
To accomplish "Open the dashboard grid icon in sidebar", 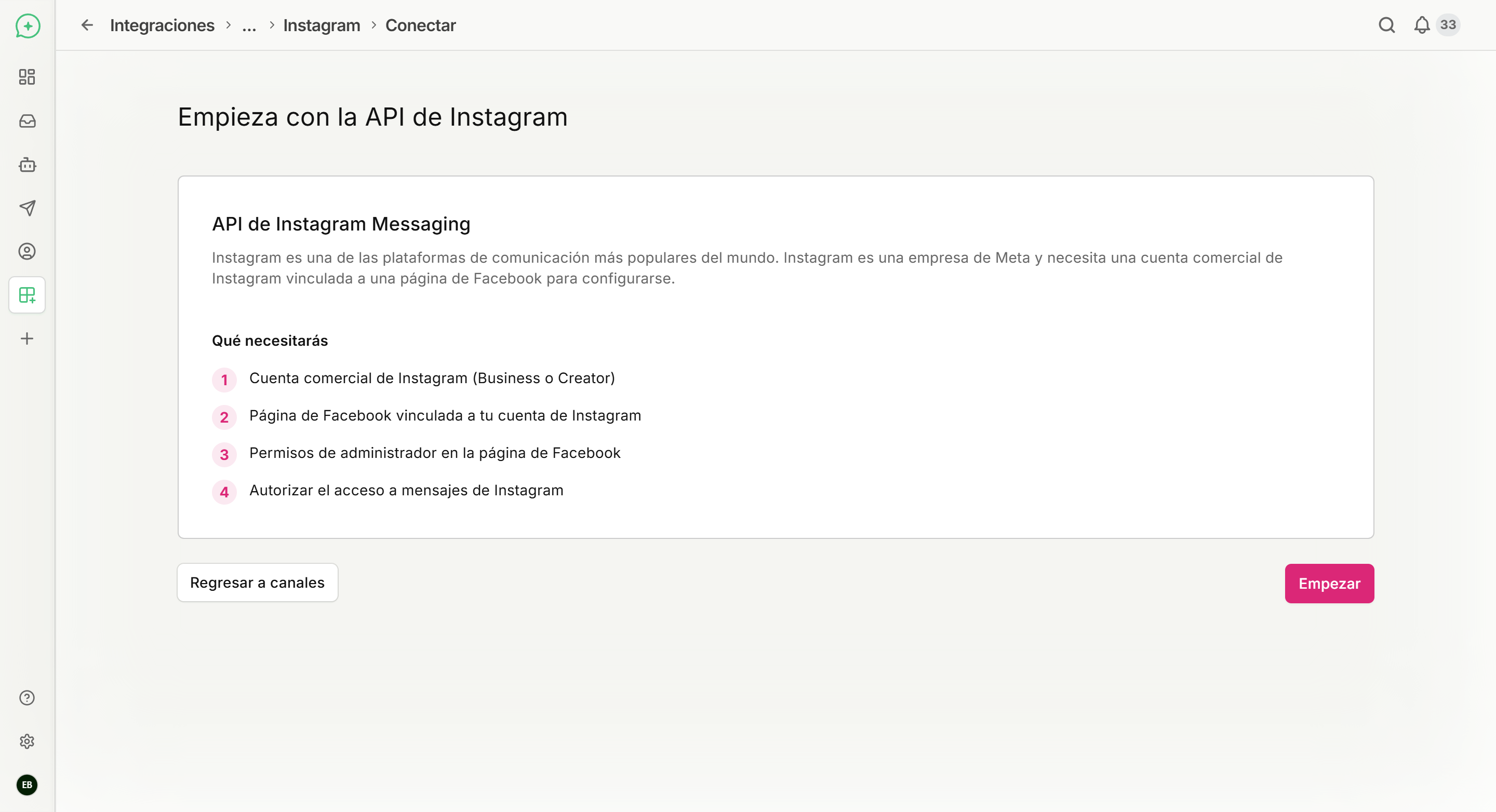I will [x=28, y=77].
